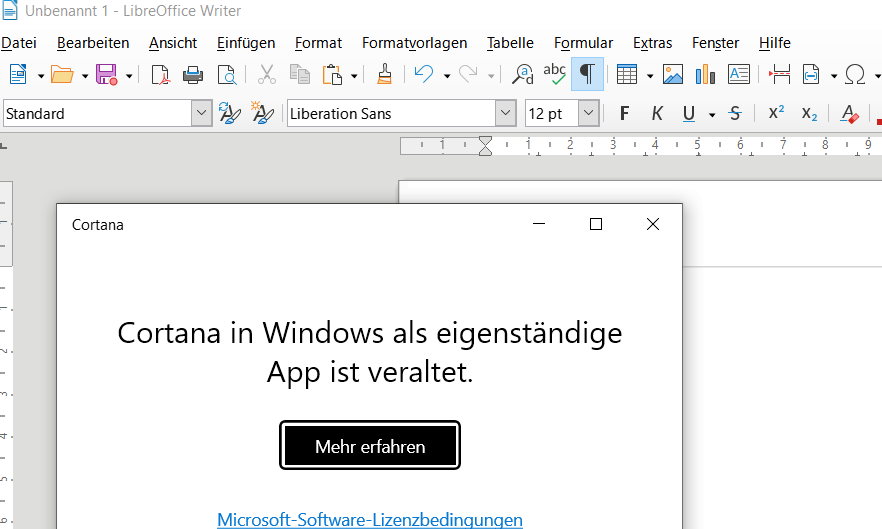Click the ruler indent marker

pyautogui.click(x=485, y=145)
